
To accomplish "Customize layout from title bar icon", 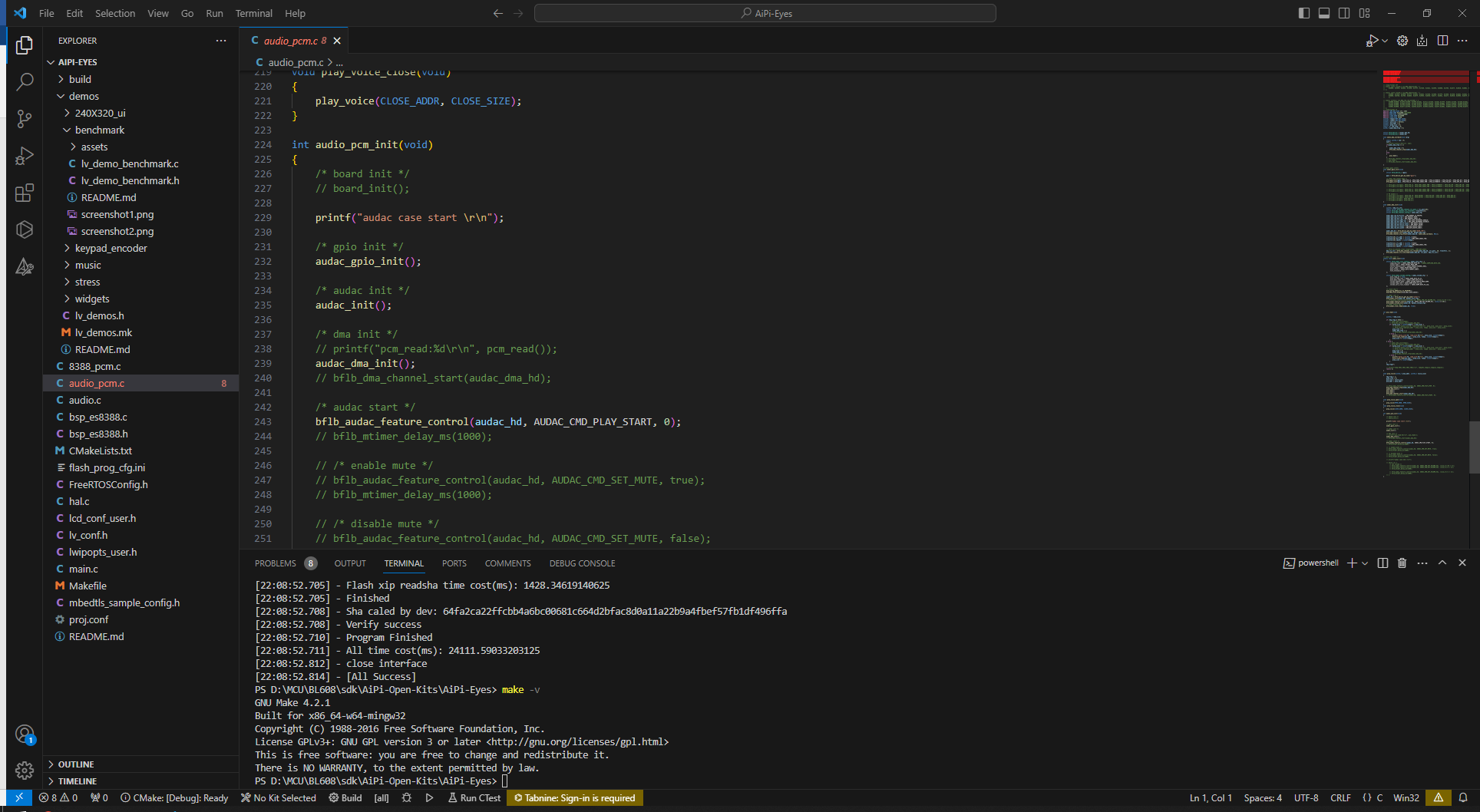I will coord(1364,13).
